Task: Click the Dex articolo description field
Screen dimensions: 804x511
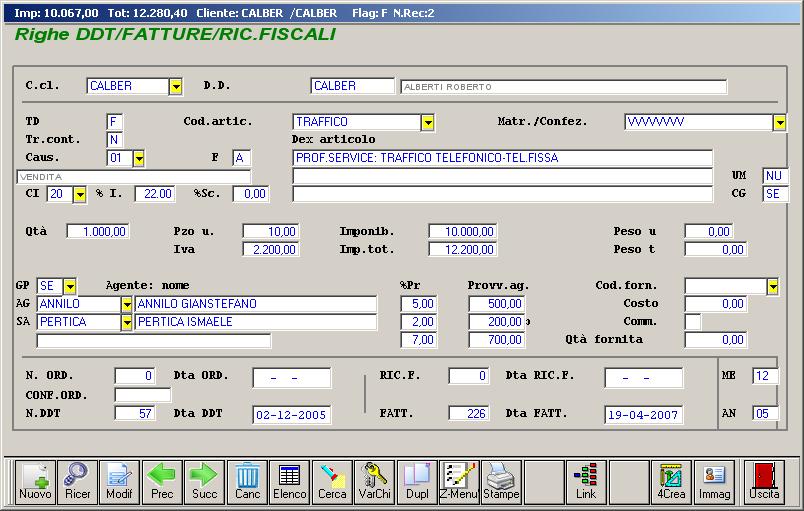Action: point(502,158)
